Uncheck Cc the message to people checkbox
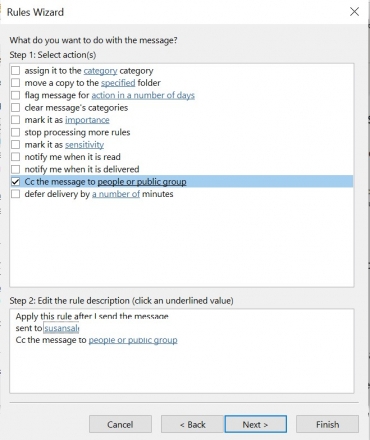Screen dimensions: 370x440 pyautogui.click(x=15, y=182)
